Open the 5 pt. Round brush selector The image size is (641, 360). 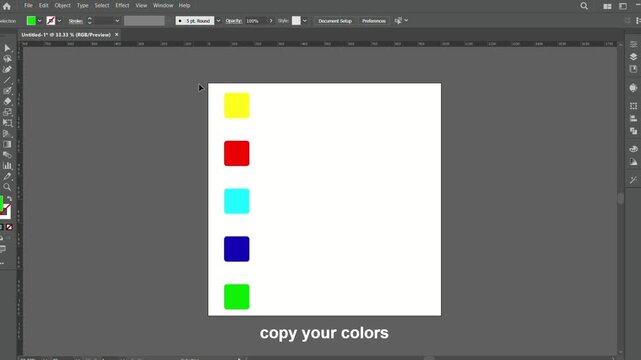point(195,21)
